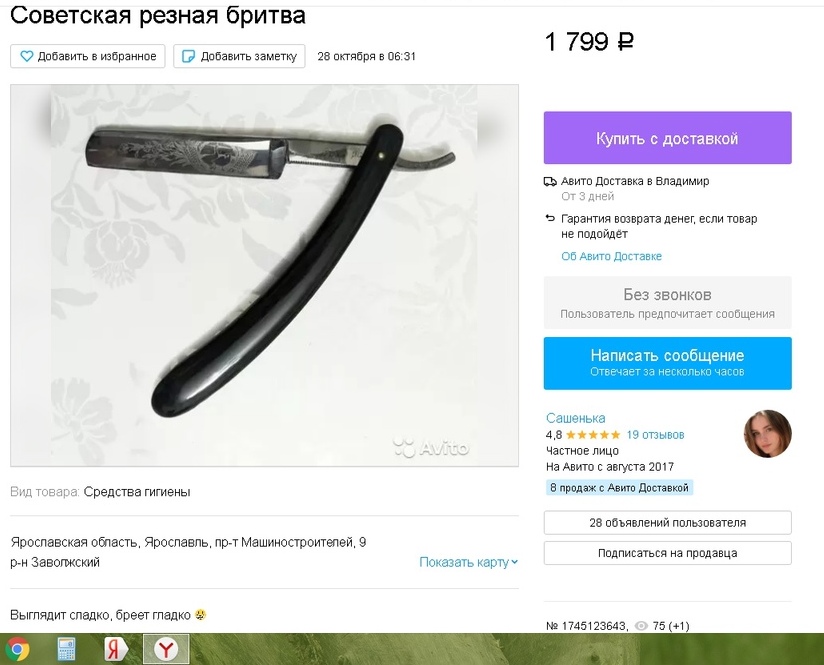Open the 19 отзывов reviews link

(655, 435)
